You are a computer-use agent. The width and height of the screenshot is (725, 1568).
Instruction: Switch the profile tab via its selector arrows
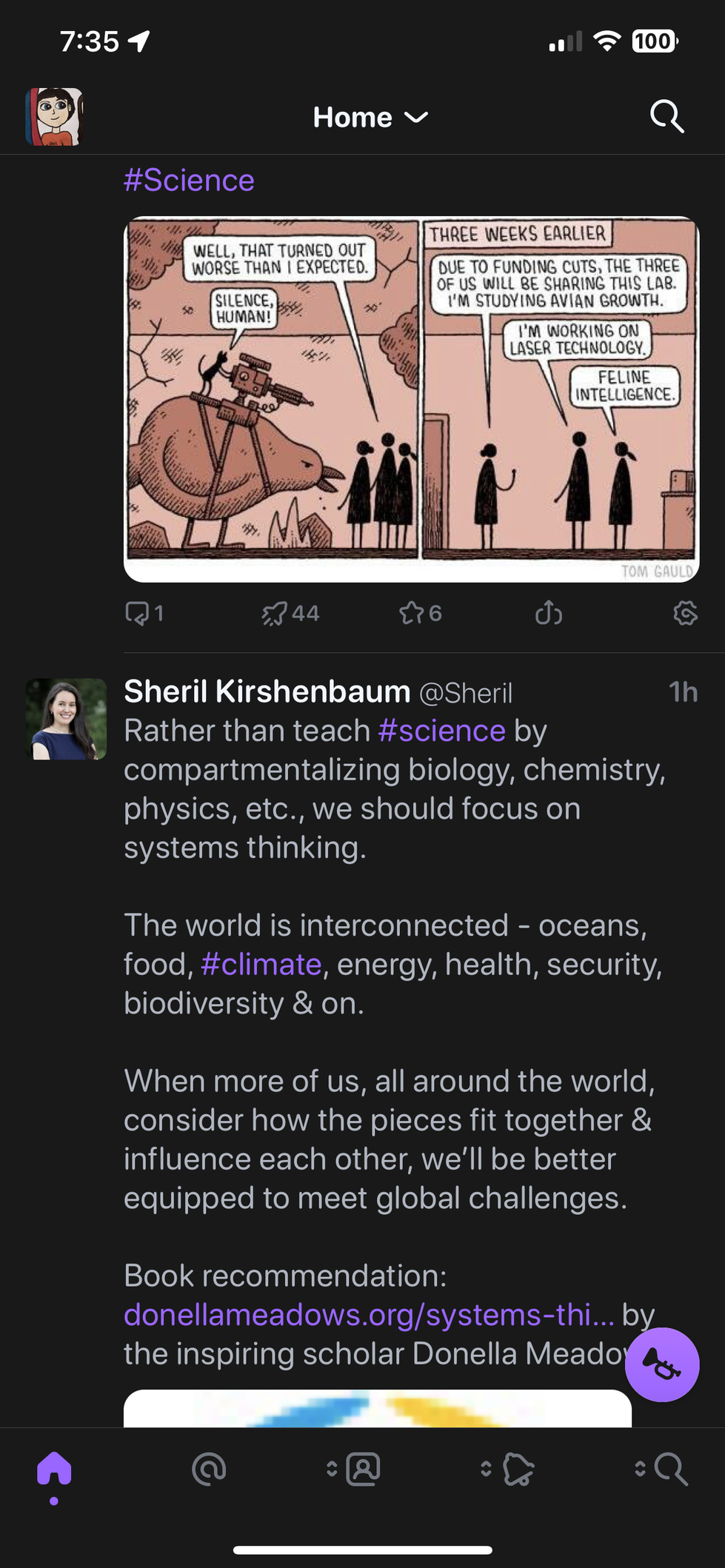(333, 1470)
